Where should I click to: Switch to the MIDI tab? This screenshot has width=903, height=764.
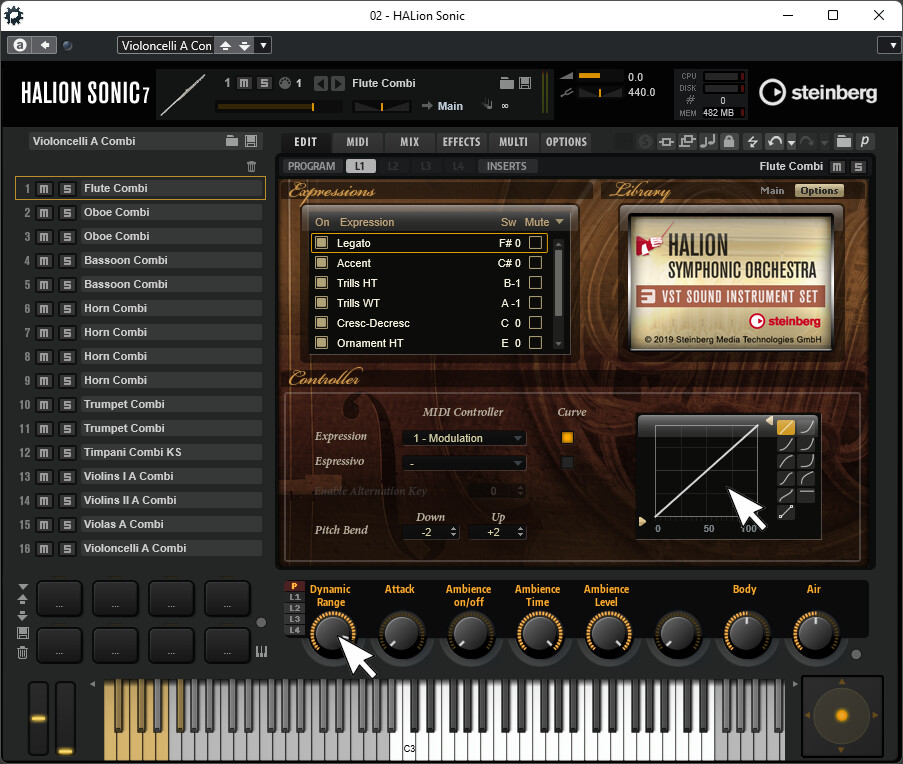pyautogui.click(x=357, y=142)
